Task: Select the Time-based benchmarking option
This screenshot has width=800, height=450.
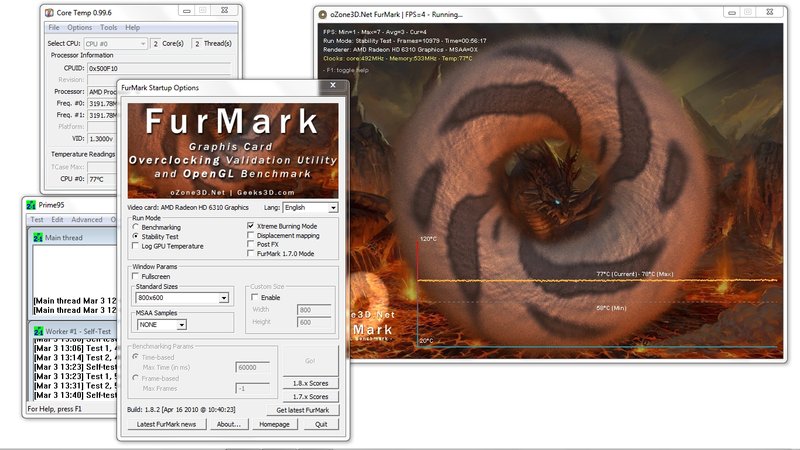Action: [135, 357]
